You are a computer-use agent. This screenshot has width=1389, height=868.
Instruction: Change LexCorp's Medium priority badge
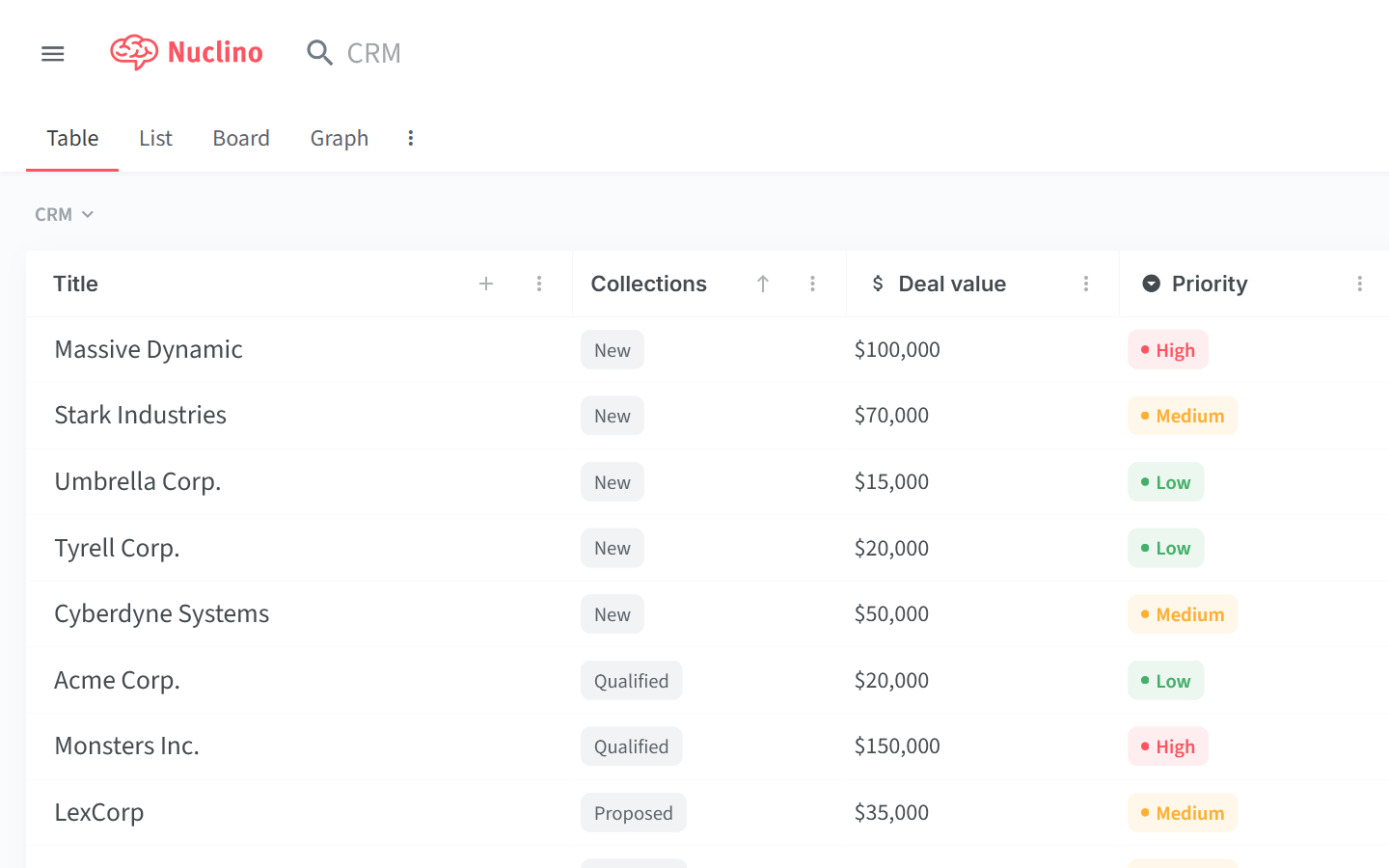[1183, 813]
